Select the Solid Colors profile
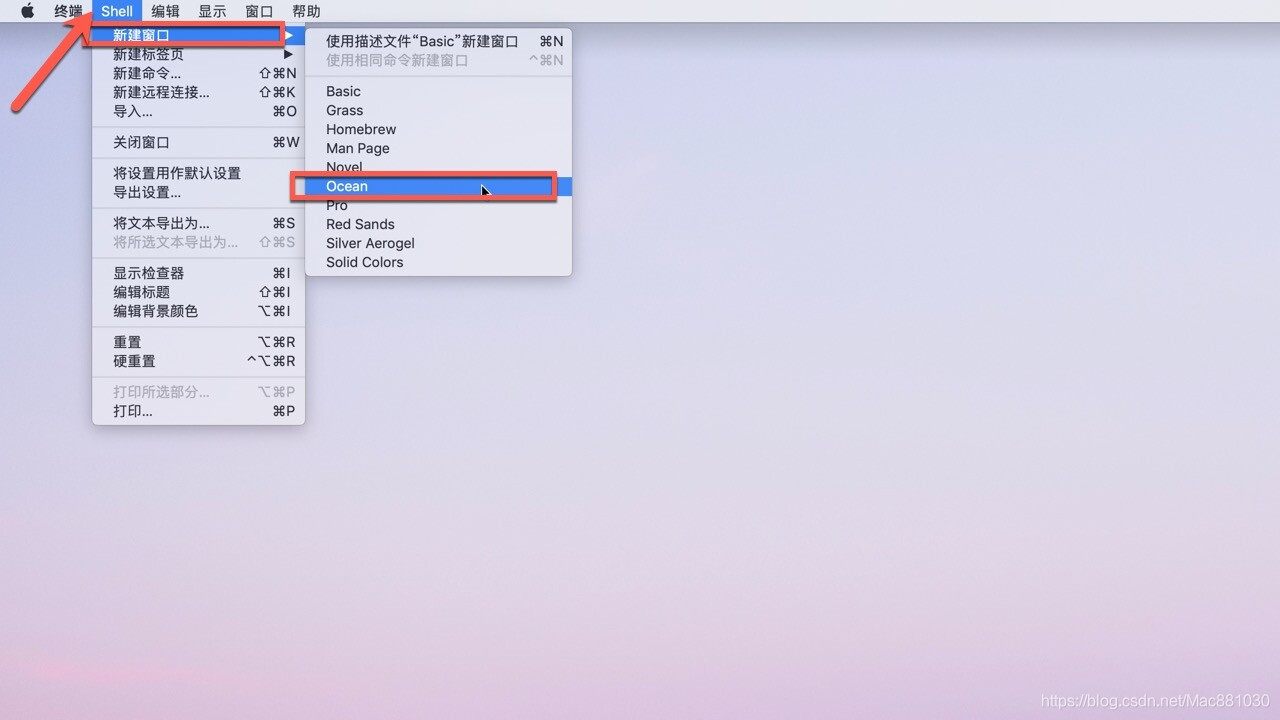1280x720 pixels. tap(438, 262)
